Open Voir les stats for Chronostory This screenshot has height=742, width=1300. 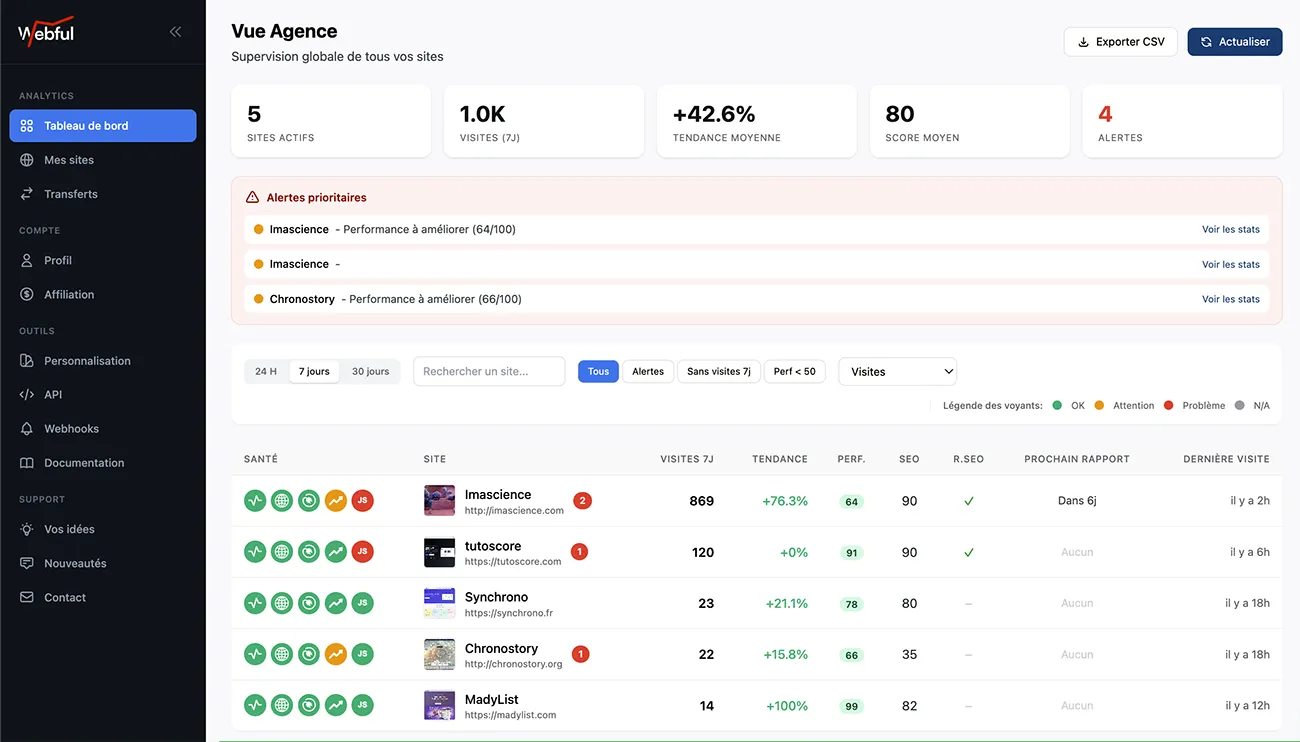point(1231,298)
